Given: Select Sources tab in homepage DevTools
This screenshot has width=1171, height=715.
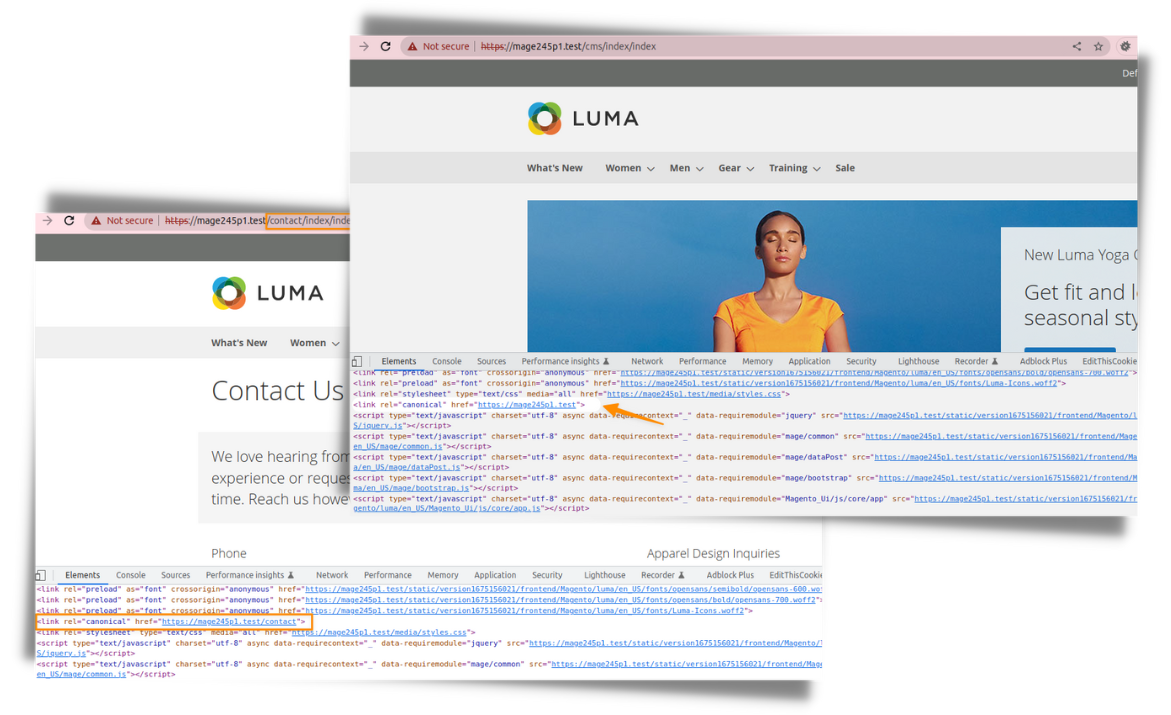Looking at the screenshot, I should 491,362.
